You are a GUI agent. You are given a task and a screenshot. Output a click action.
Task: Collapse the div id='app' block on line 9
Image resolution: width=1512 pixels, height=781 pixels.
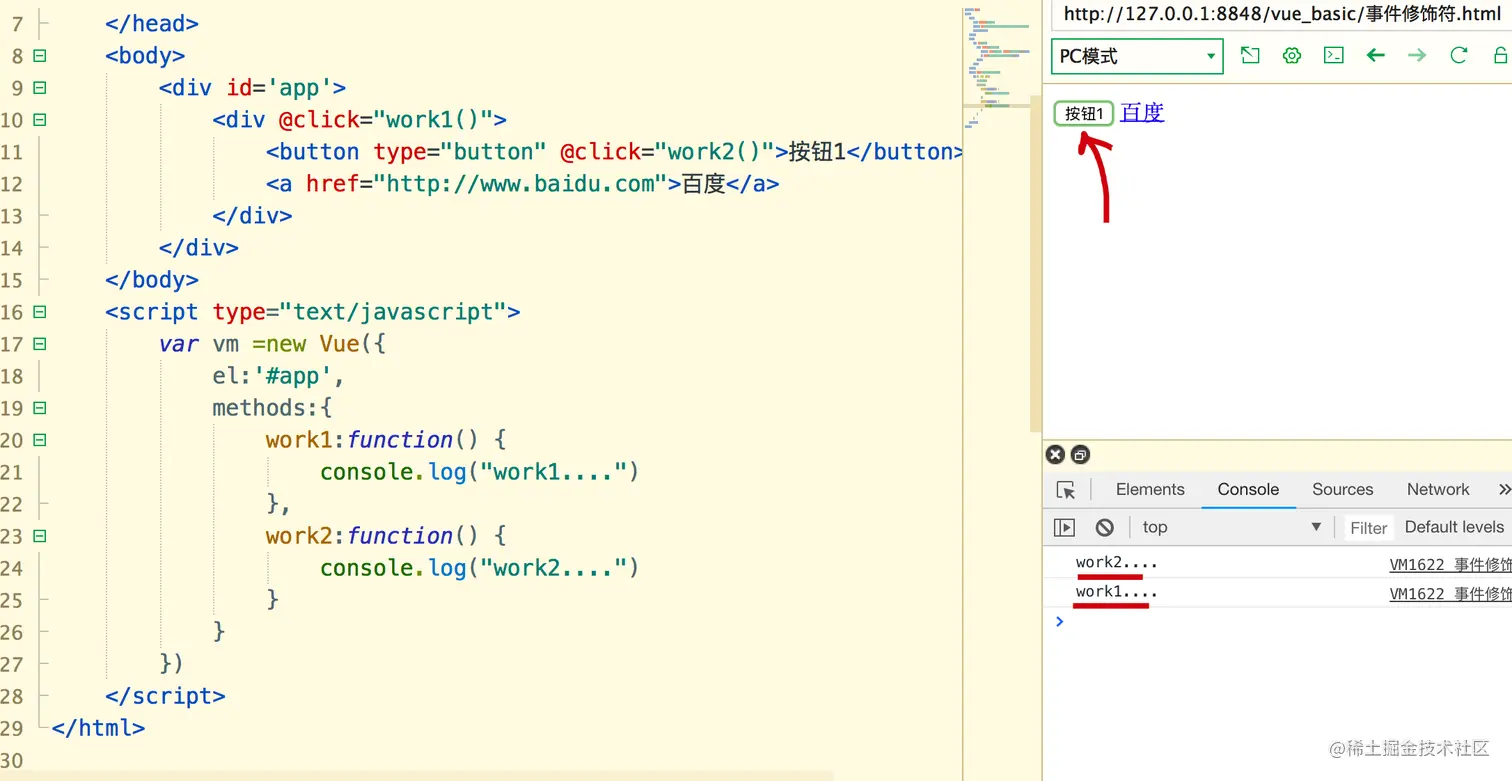coord(40,88)
